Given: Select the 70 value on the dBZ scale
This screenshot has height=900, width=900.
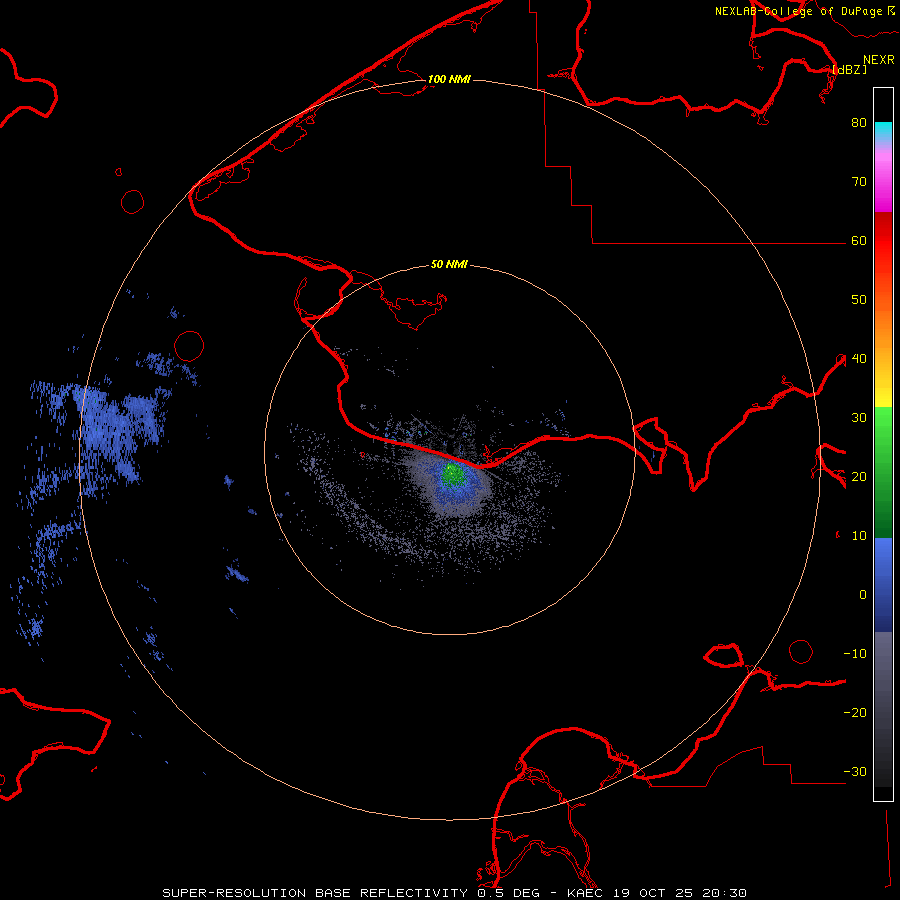Looking at the screenshot, I should coord(859,182).
